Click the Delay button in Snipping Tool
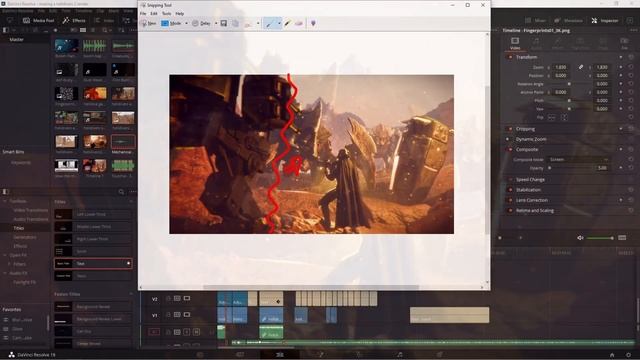Image resolution: width=640 pixels, height=360 pixels. [201, 24]
